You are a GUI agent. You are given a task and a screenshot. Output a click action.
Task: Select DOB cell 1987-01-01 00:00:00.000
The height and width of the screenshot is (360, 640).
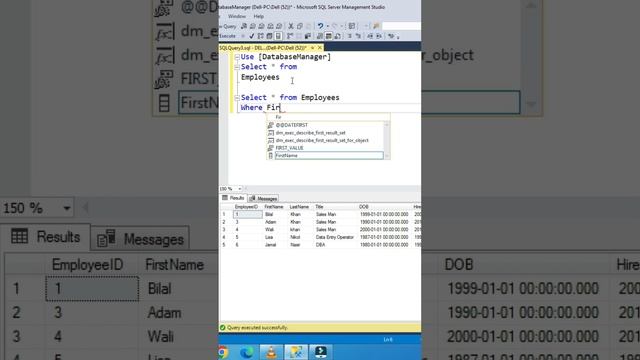(384, 237)
